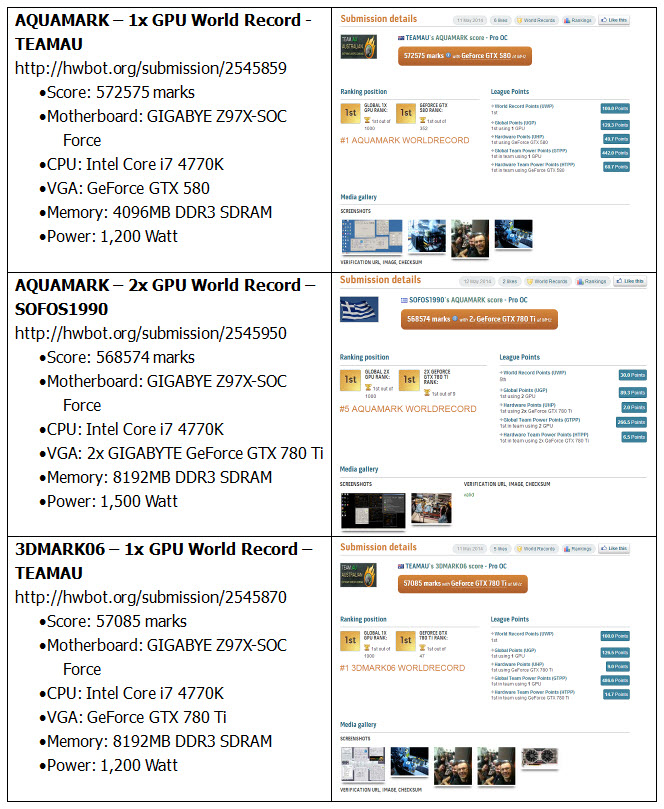Click text 'Memory: 4096MB DDR3 SDRAM'
Image resolution: width=664 pixels, height=809 pixels.
tap(159, 213)
